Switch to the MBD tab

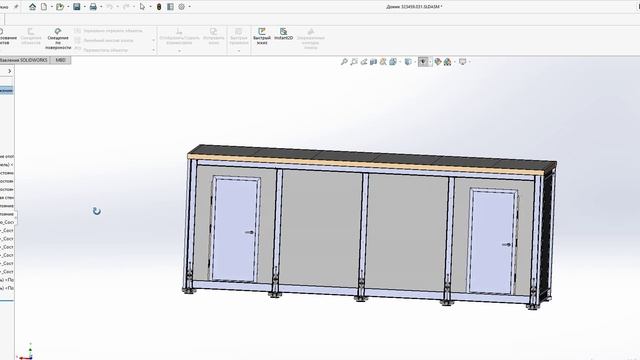point(60,60)
